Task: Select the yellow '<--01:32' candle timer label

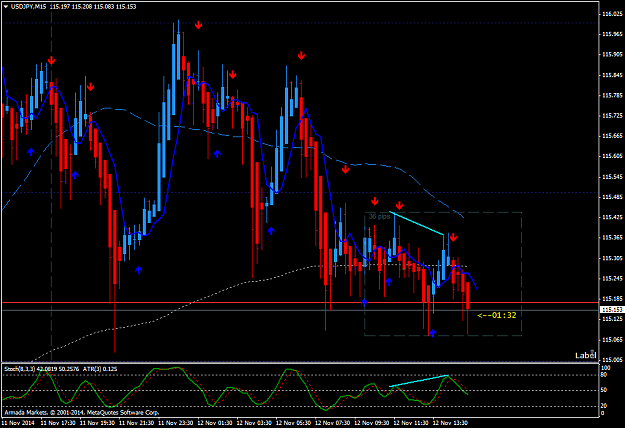Action: click(x=497, y=315)
